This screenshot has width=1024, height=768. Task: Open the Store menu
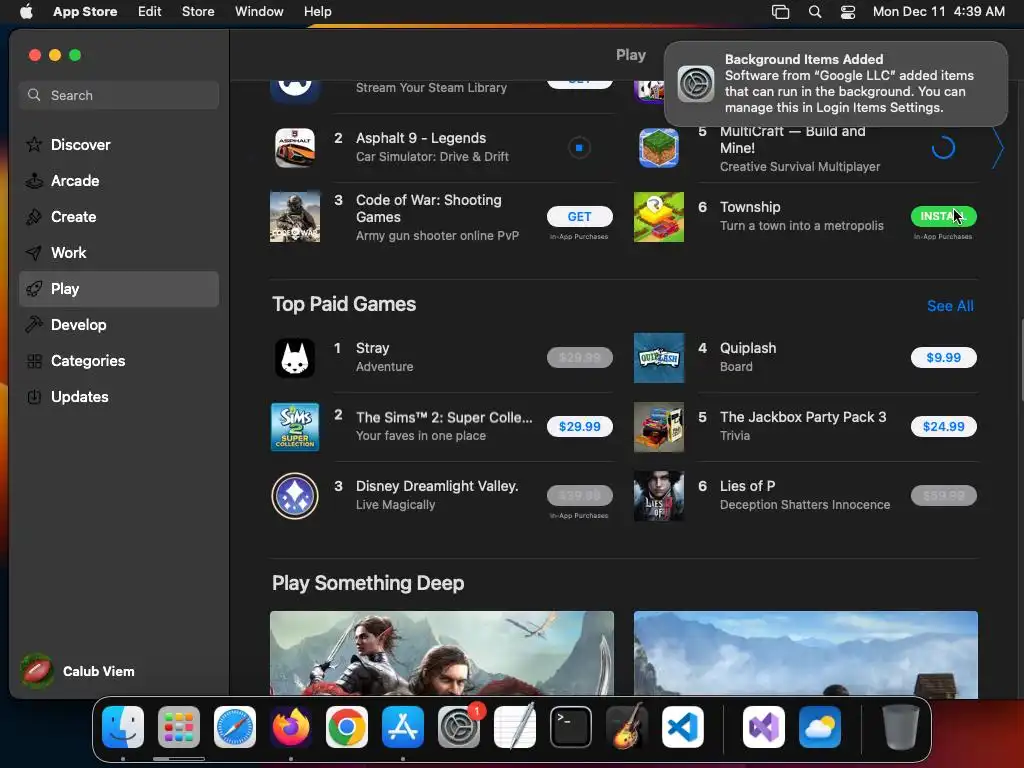point(198,12)
